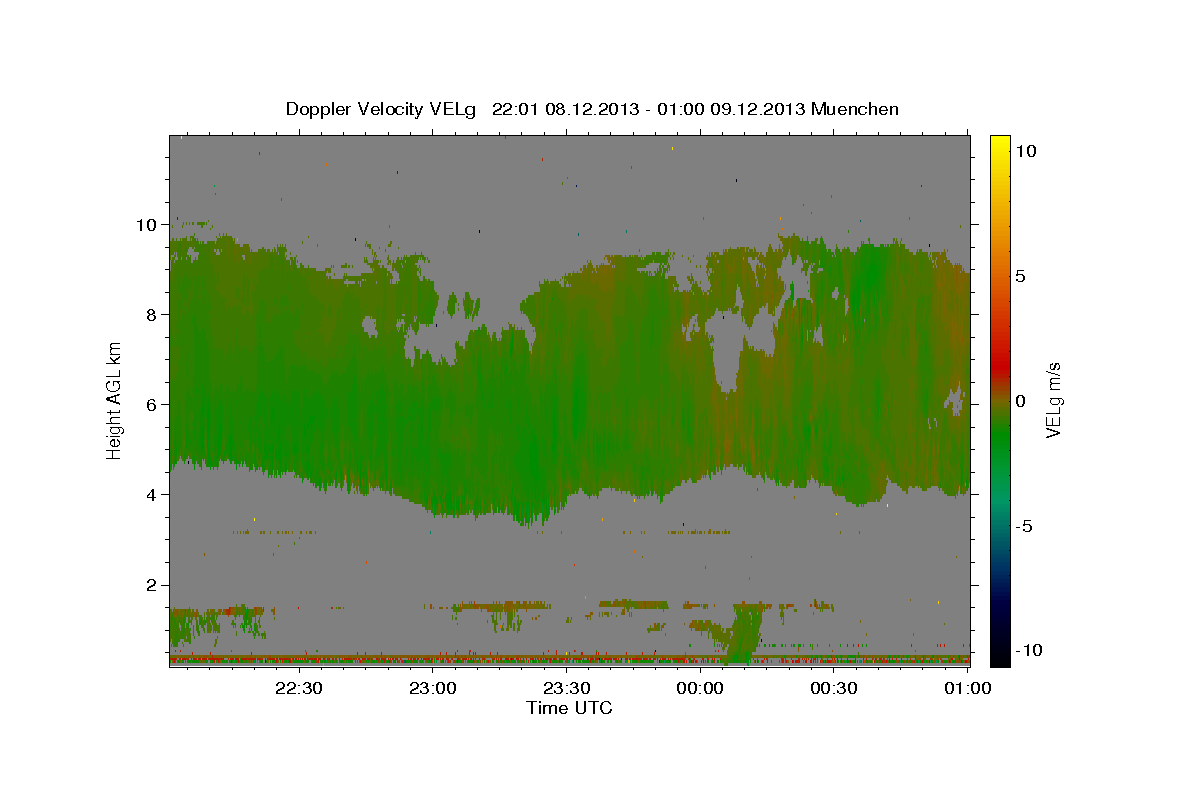Viewport: 1200px width, 800px height.
Task: Click the '22:30' time tick label
Action: tap(299, 688)
